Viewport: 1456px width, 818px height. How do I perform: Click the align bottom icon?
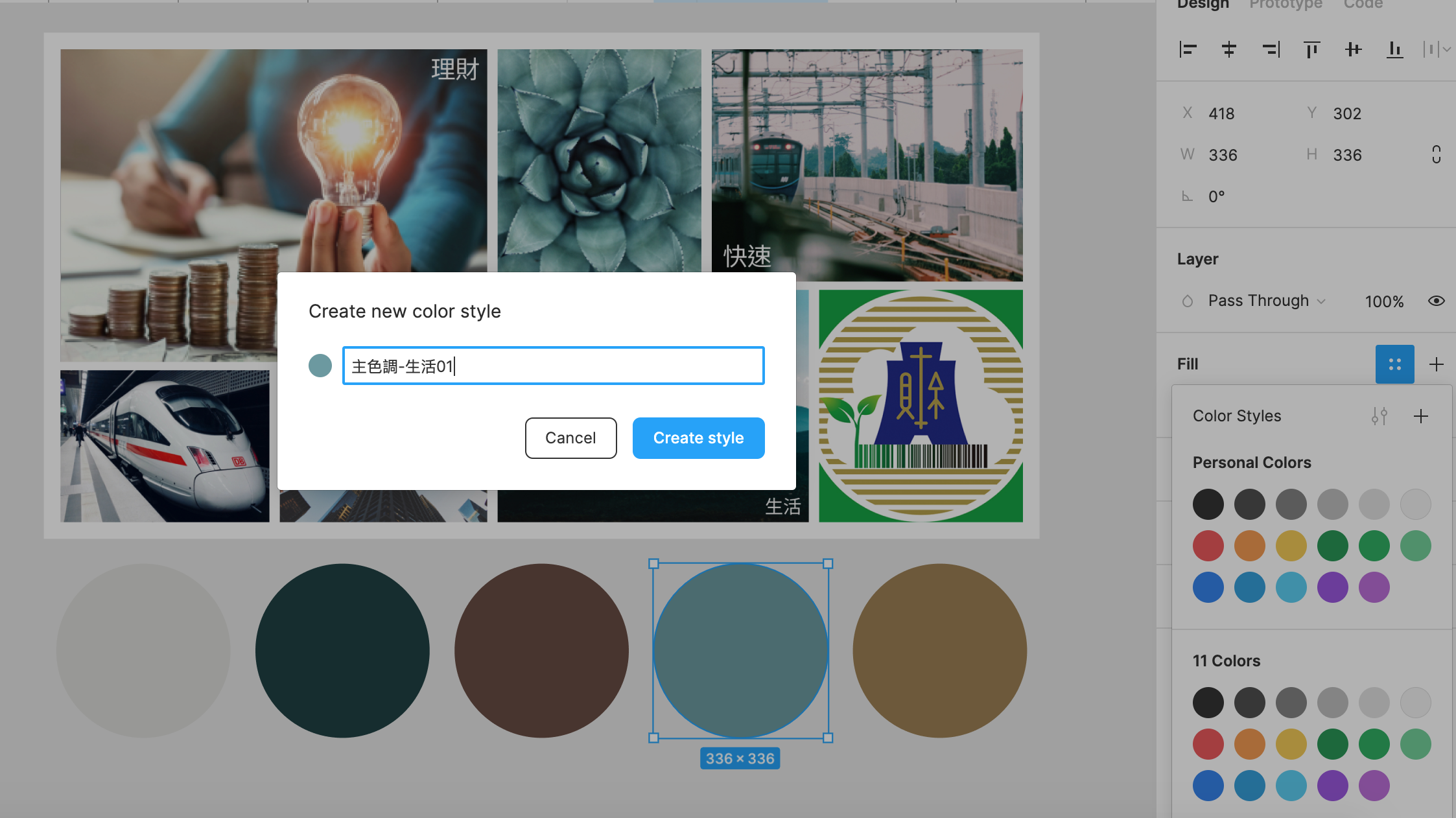click(x=1394, y=49)
